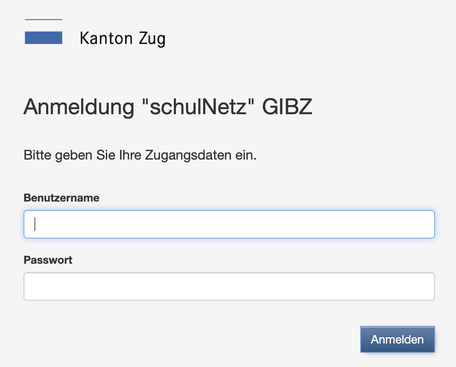This screenshot has height=367, width=456.
Task: Submit login with the Anmelden button
Action: [x=397, y=339]
